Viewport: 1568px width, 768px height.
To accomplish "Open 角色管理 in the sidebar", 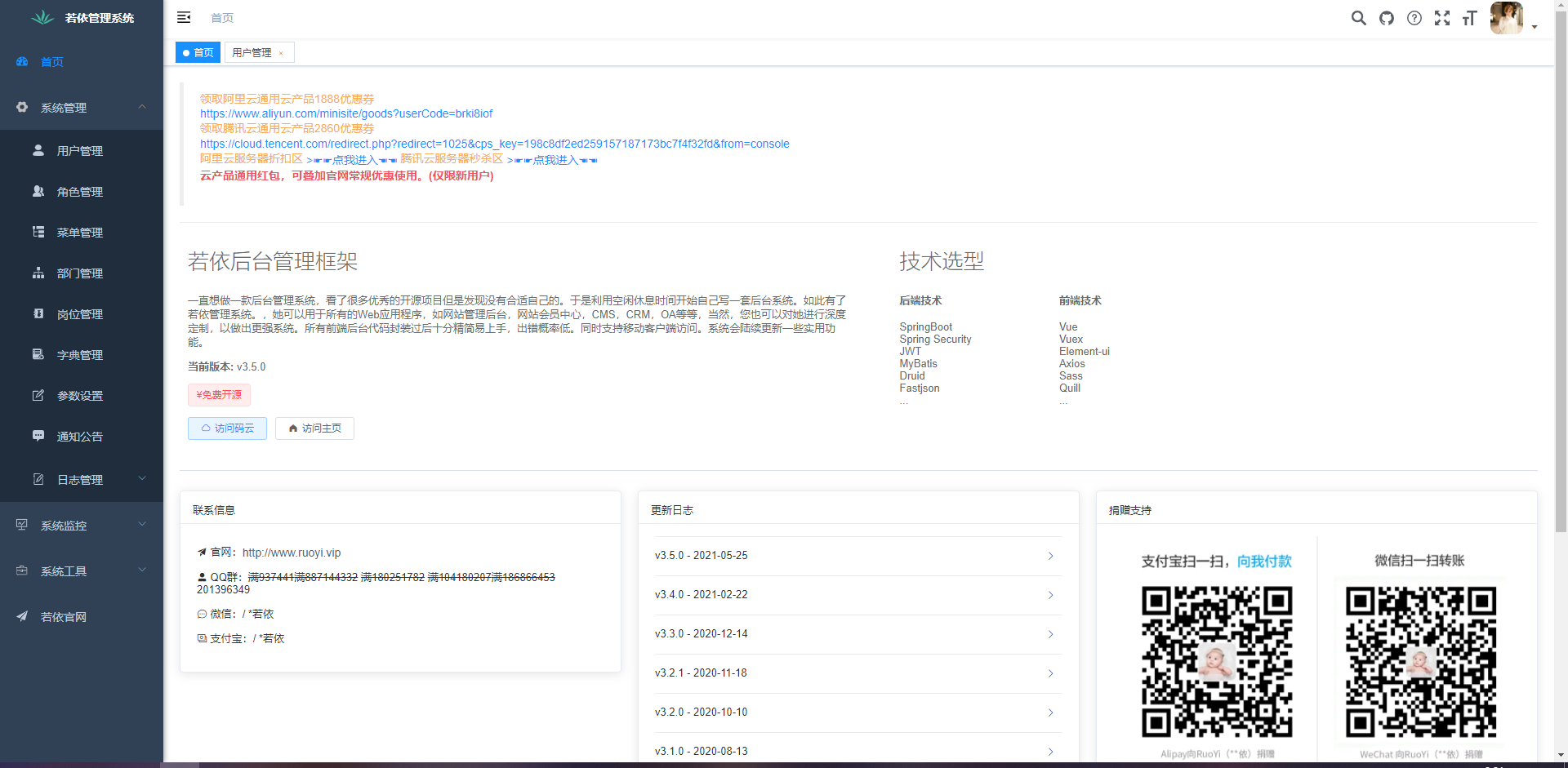I will tap(82, 192).
